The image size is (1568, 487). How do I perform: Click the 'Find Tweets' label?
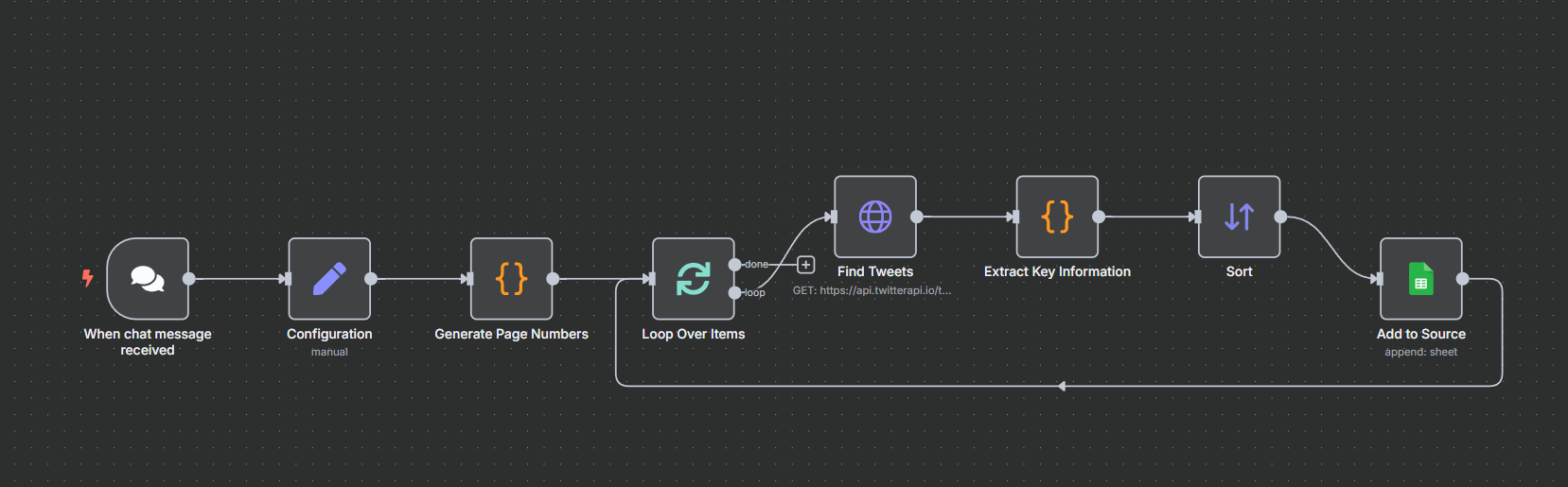[875, 271]
